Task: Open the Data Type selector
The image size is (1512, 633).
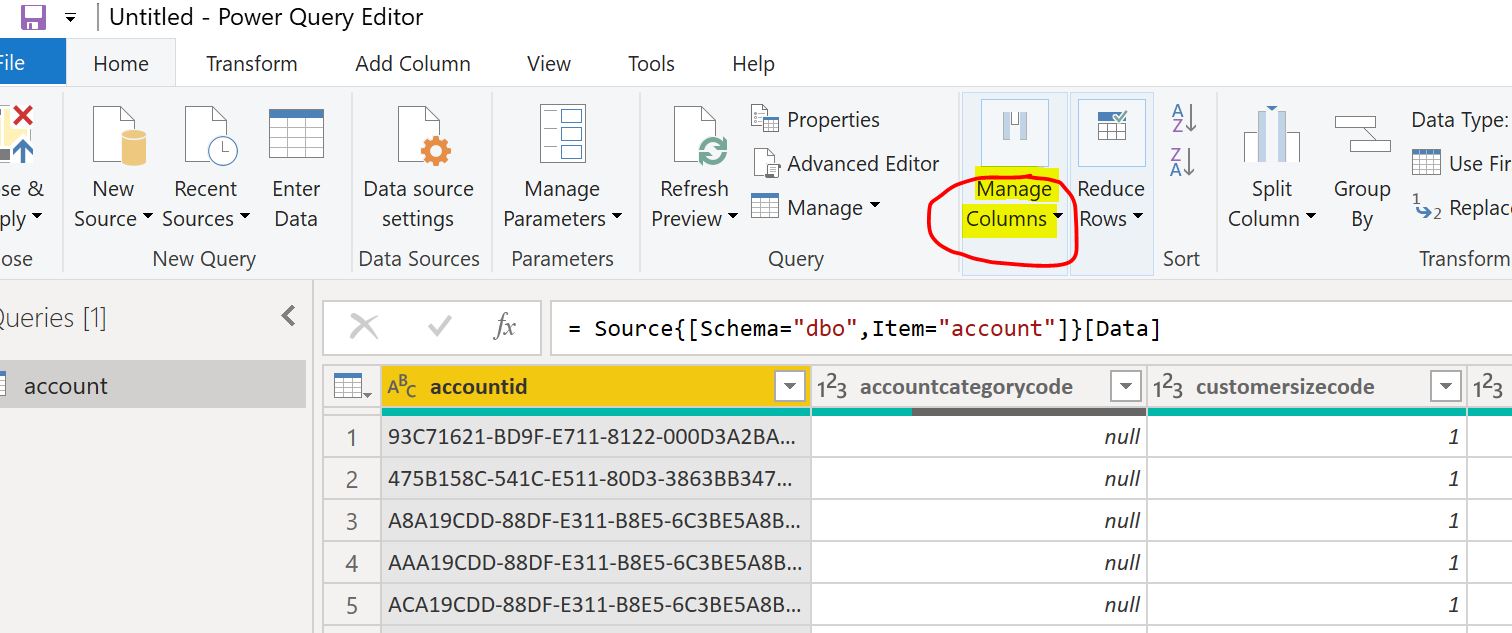Action: coord(1460,120)
